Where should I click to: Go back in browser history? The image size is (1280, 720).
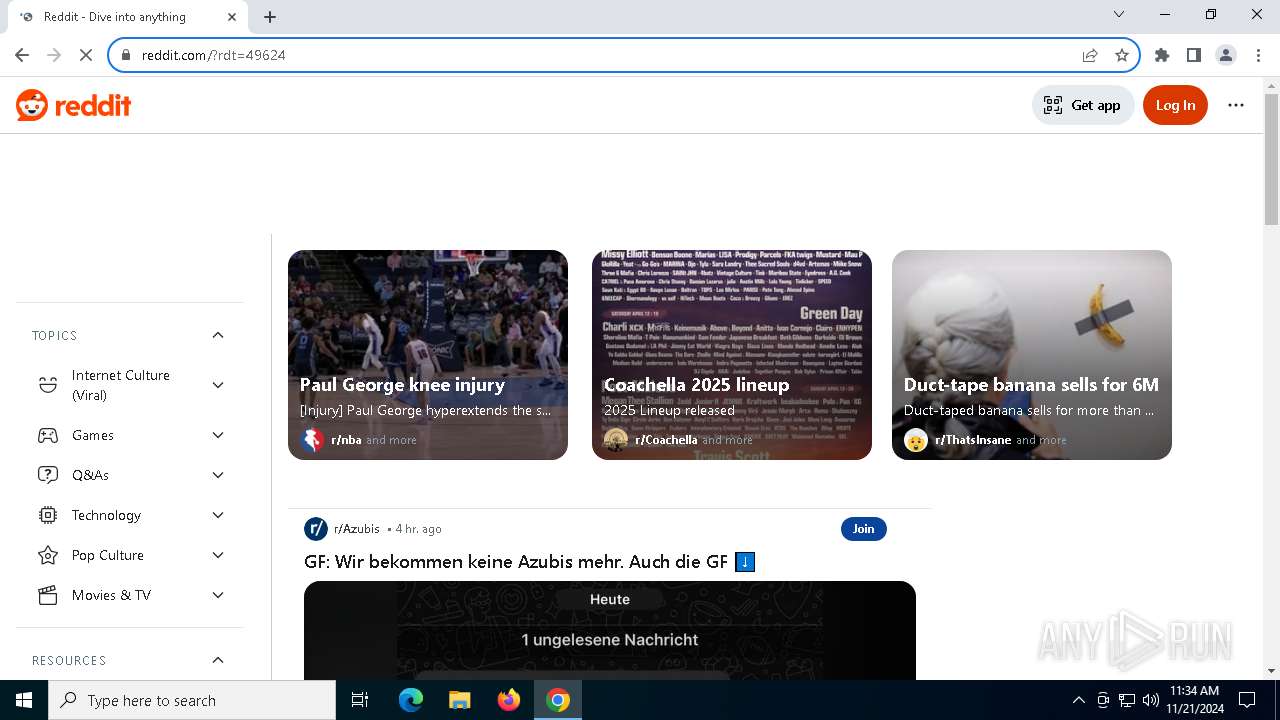pyautogui.click(x=22, y=55)
